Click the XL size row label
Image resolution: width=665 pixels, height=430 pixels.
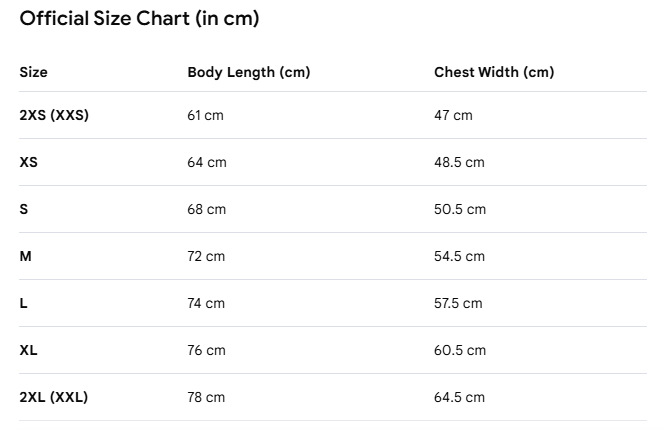[28, 350]
